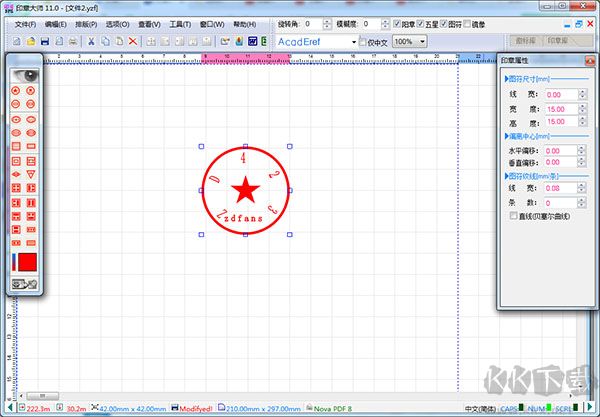The width and height of the screenshot is (600, 417).
Task: Click the large red color swatch
Action: click(28, 263)
